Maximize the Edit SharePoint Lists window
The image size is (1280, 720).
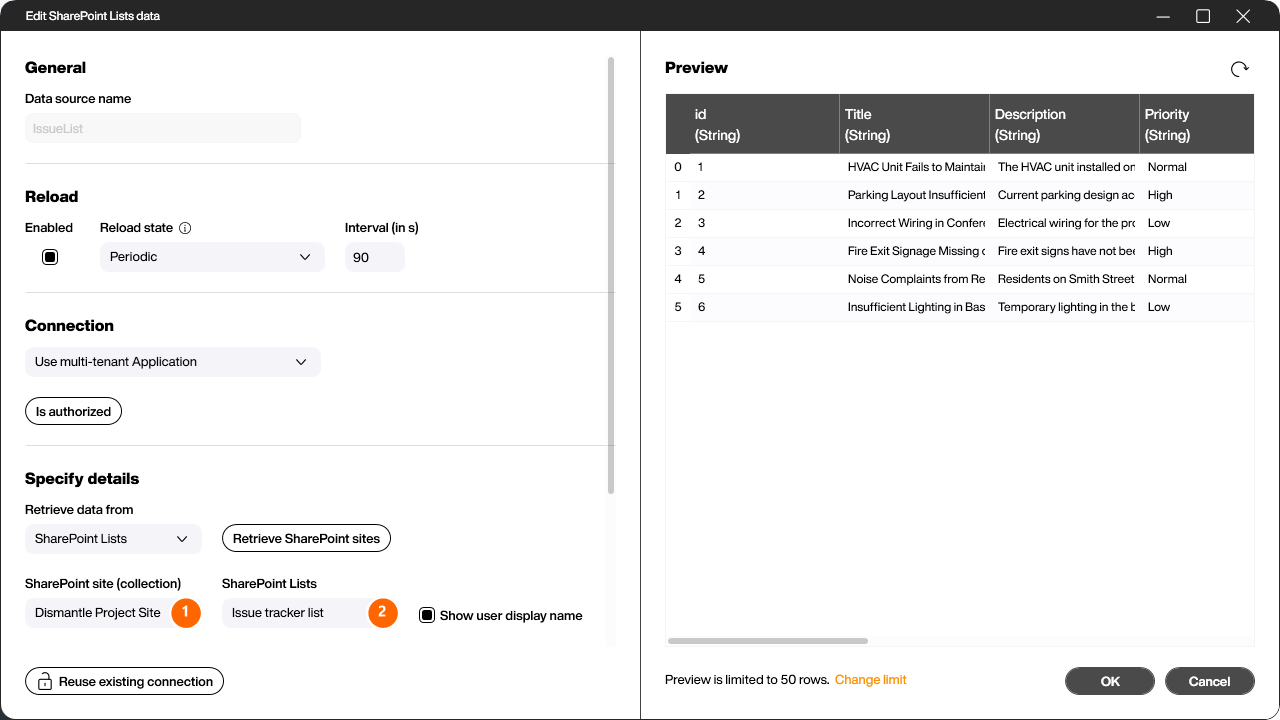pos(1203,16)
